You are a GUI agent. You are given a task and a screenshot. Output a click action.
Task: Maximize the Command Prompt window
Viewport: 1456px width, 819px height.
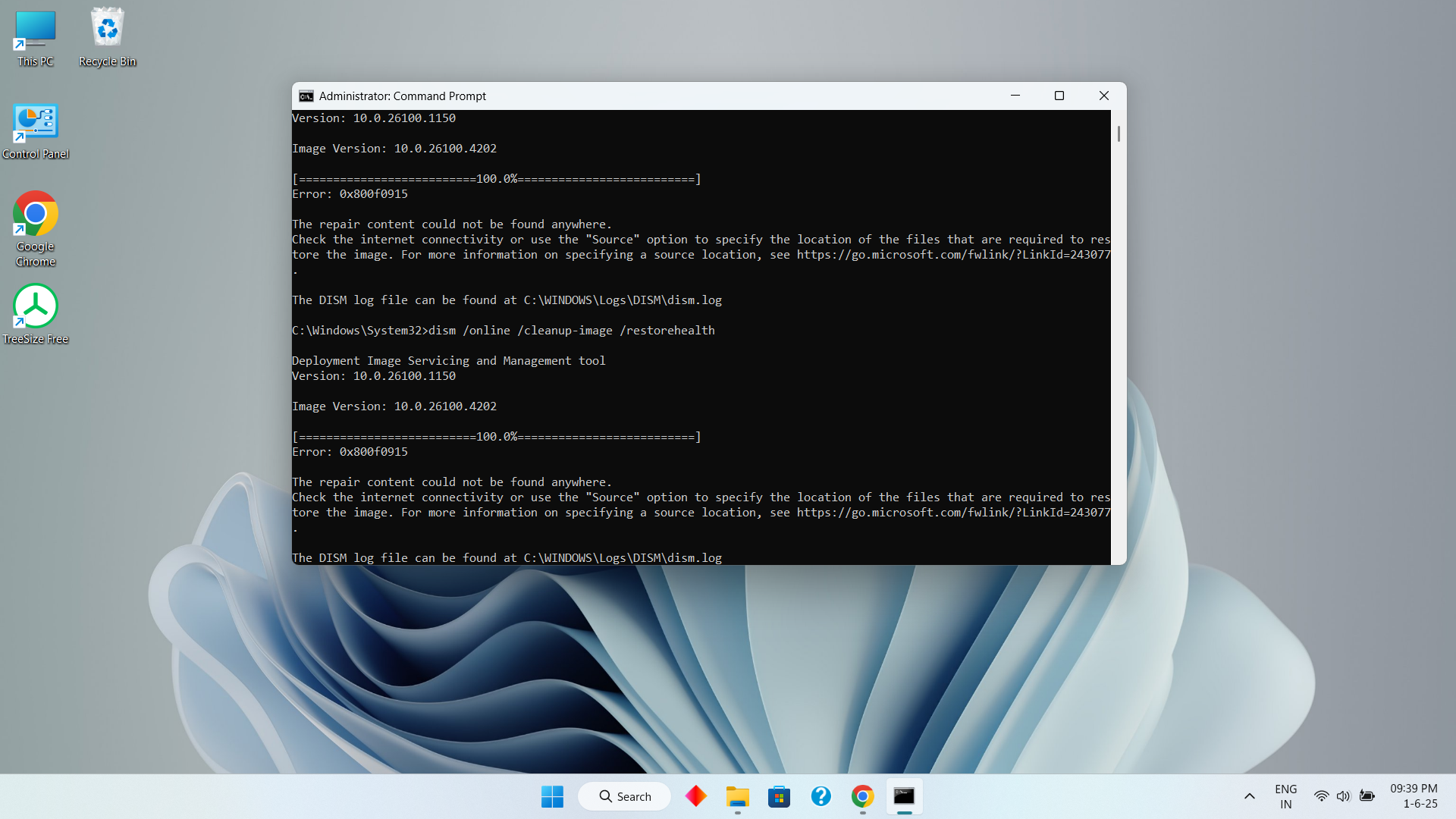point(1059,96)
